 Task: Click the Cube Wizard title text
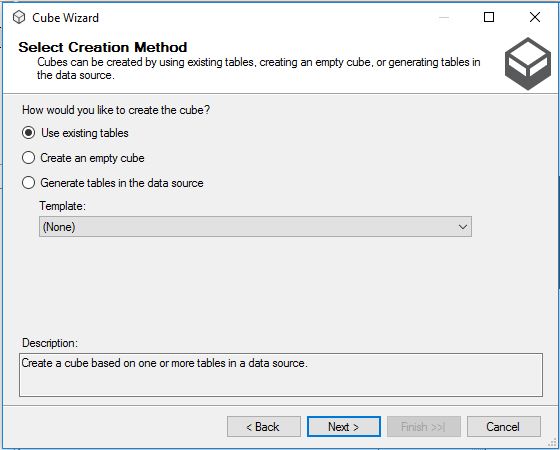pyautogui.click(x=65, y=18)
